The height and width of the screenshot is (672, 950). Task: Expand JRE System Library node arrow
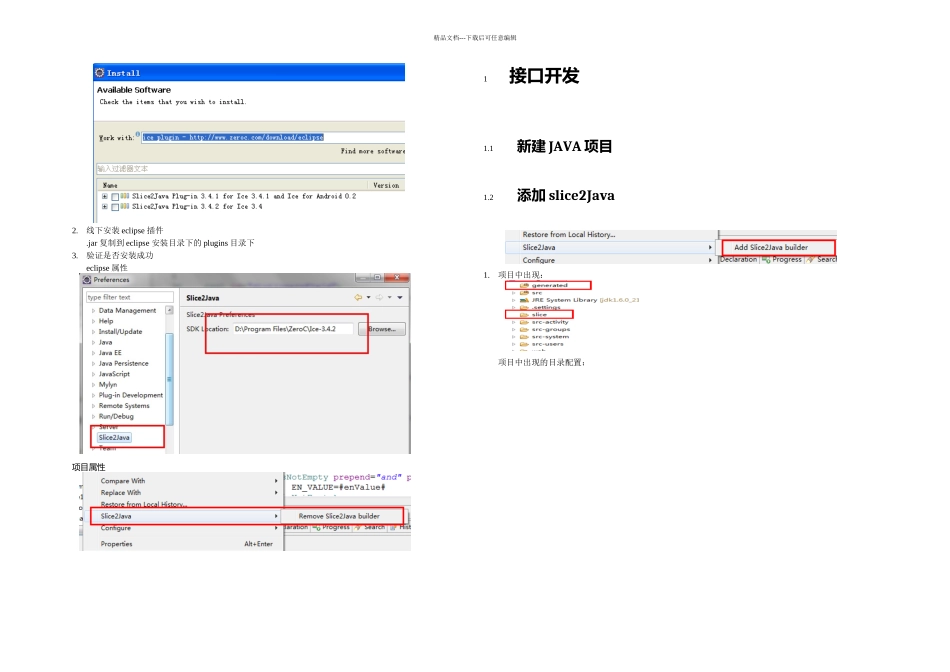tap(514, 300)
